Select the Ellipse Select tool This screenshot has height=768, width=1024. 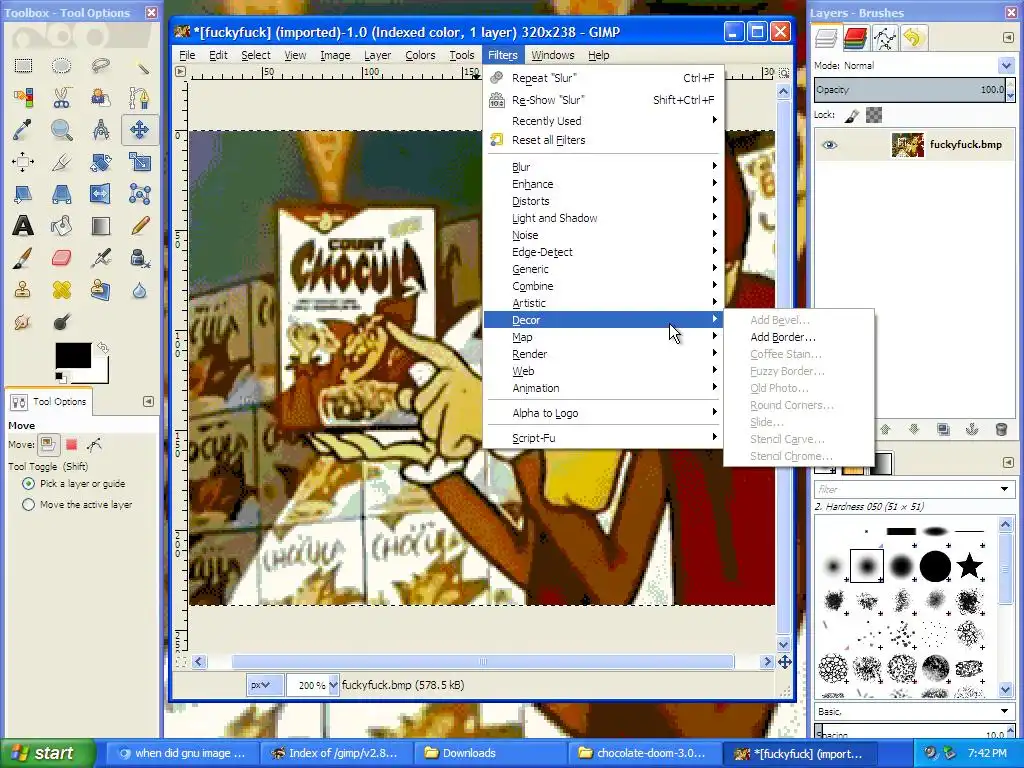61,65
